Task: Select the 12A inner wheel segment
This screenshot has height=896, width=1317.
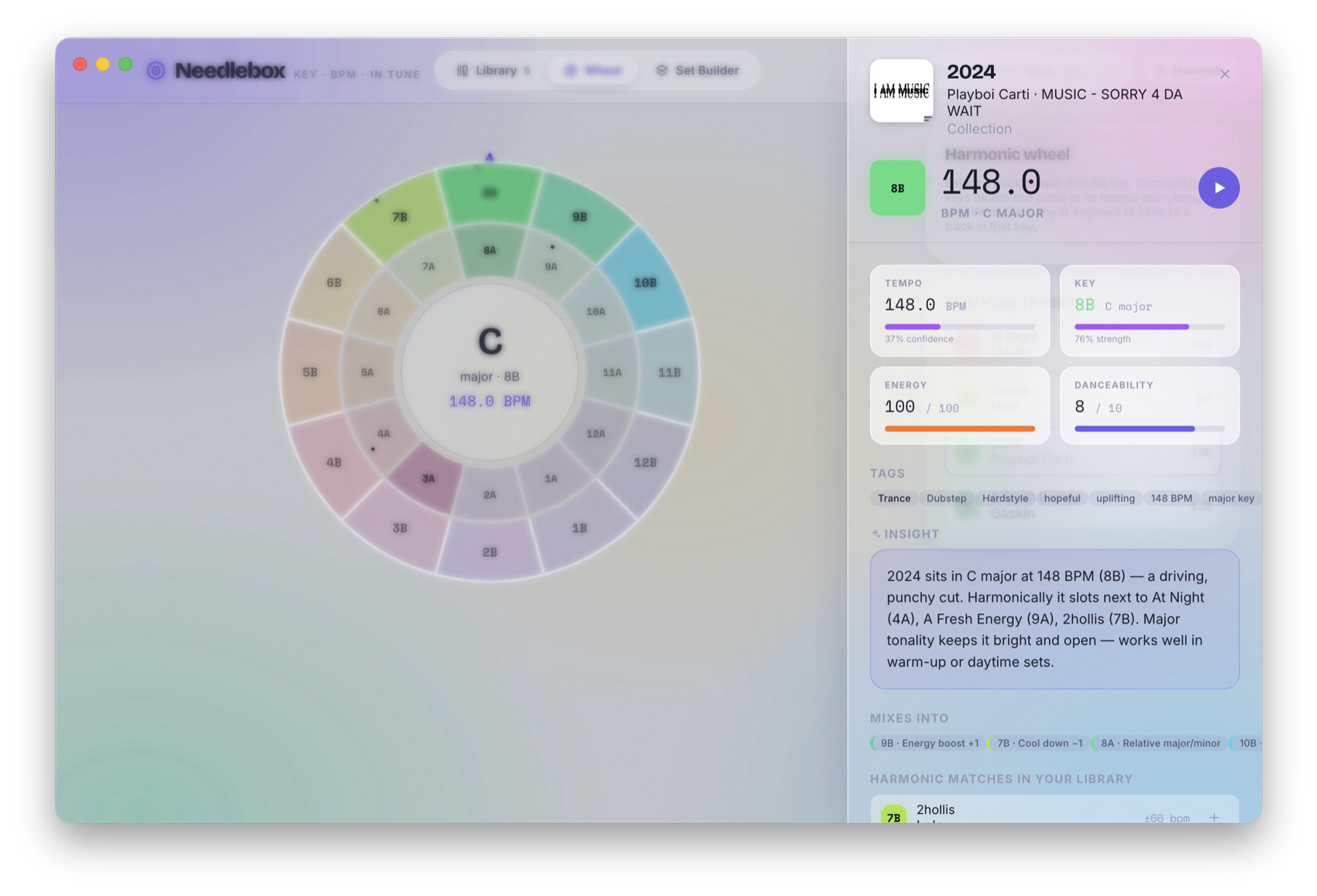Action: click(596, 434)
